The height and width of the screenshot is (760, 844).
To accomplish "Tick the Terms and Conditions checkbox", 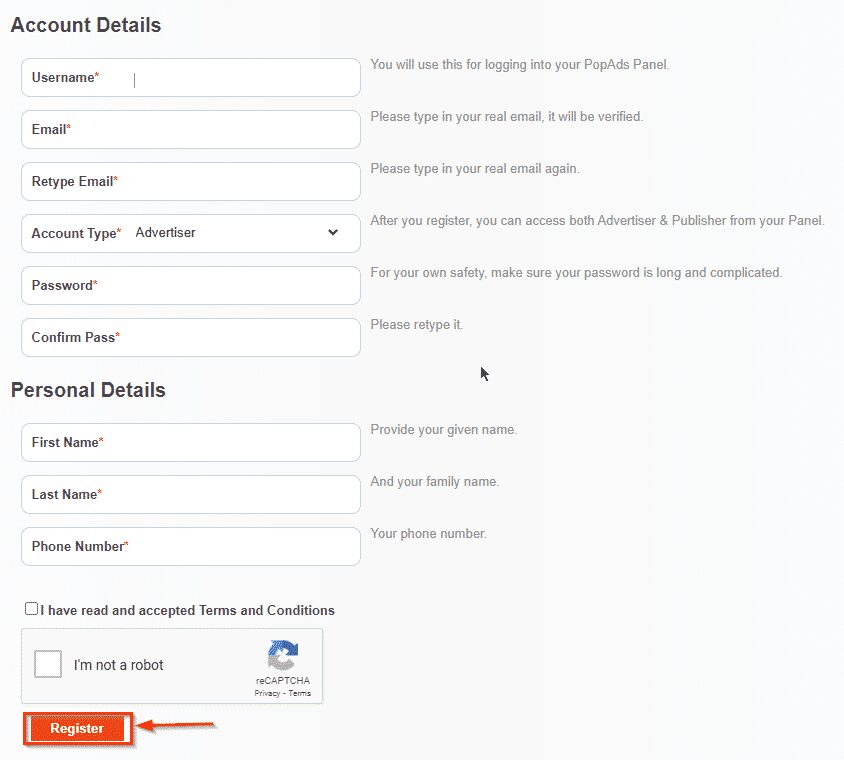I will pos(32,609).
